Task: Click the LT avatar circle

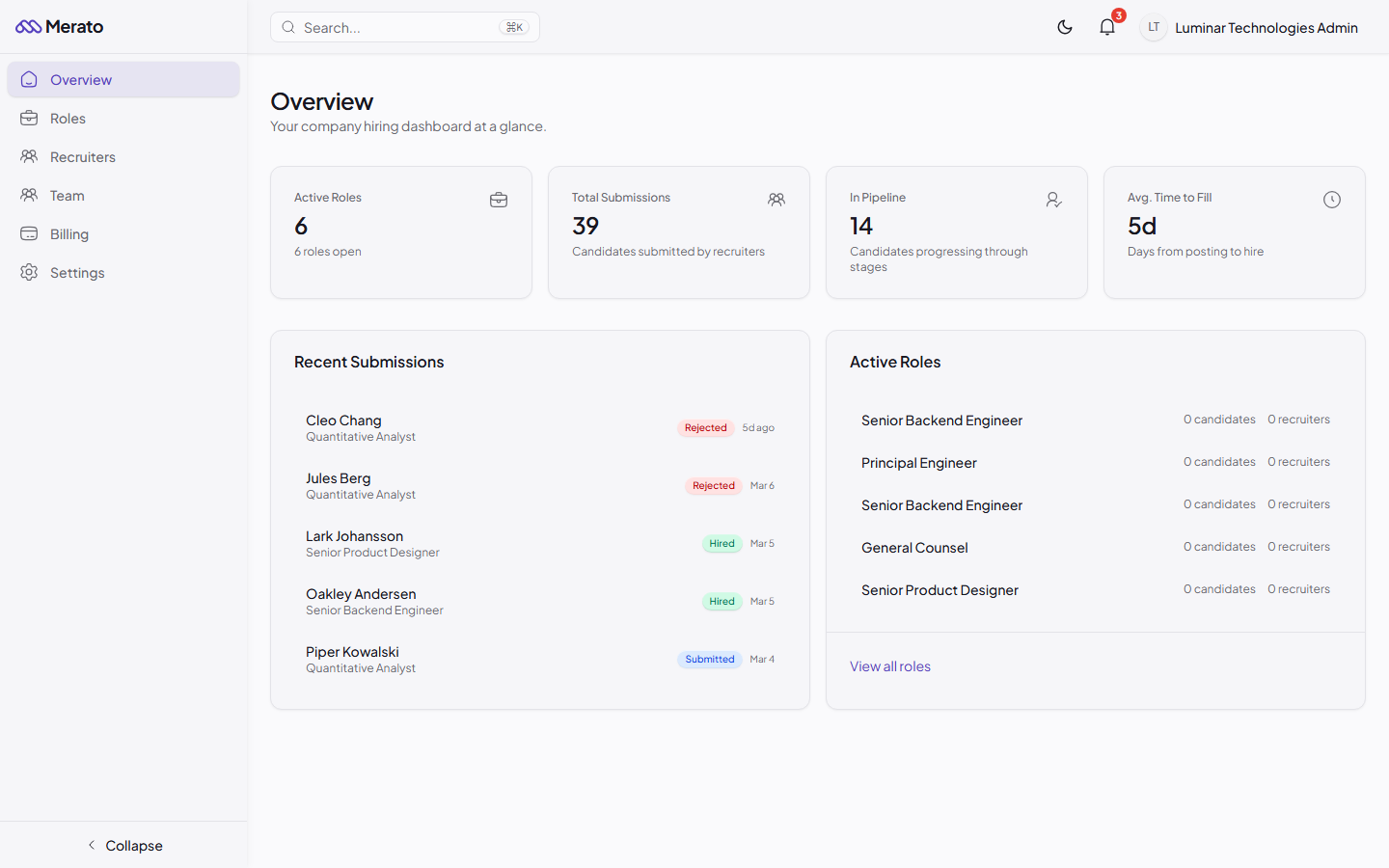Action: (x=1153, y=27)
